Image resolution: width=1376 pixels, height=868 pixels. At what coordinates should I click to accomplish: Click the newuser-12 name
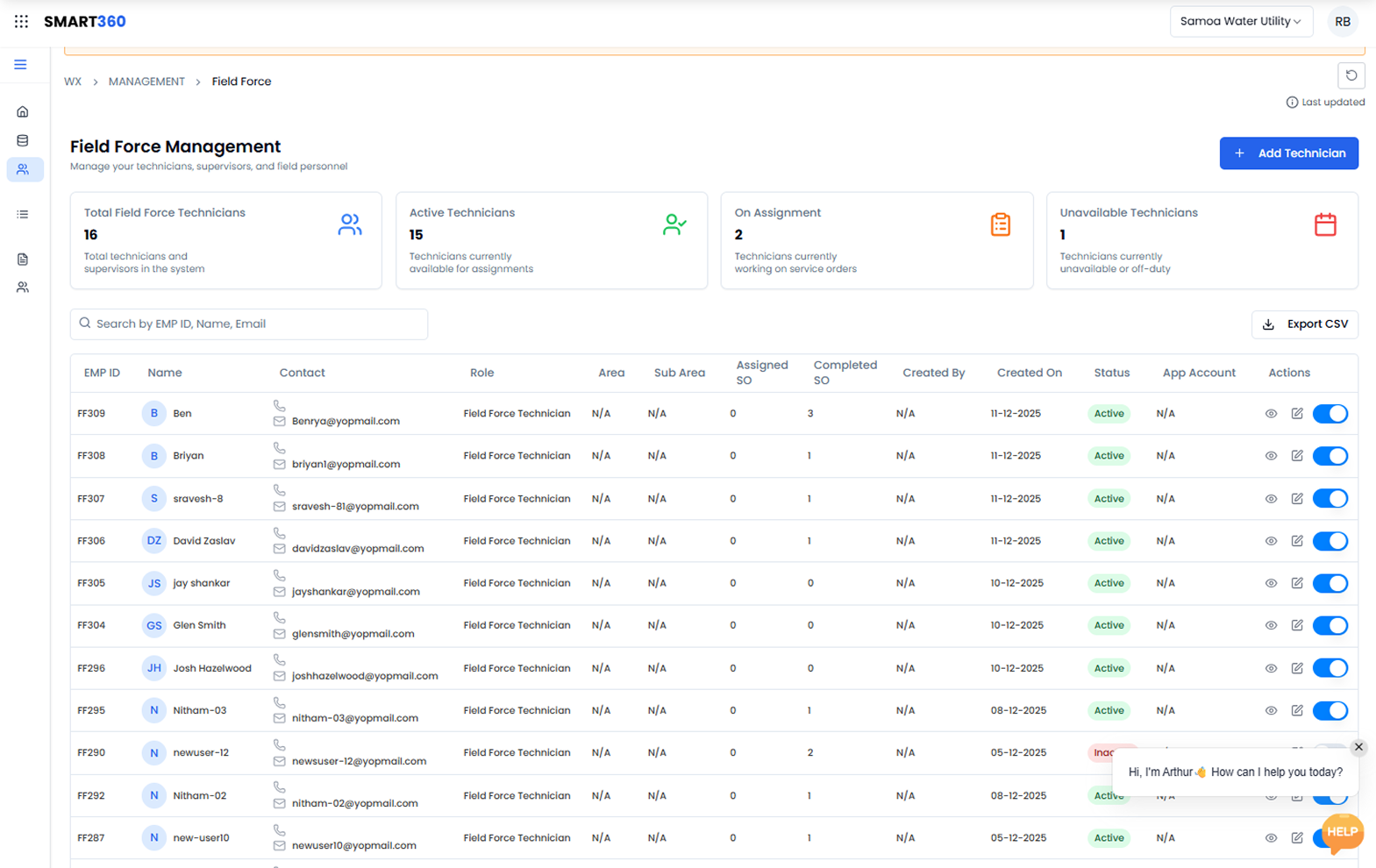pyautogui.click(x=201, y=752)
